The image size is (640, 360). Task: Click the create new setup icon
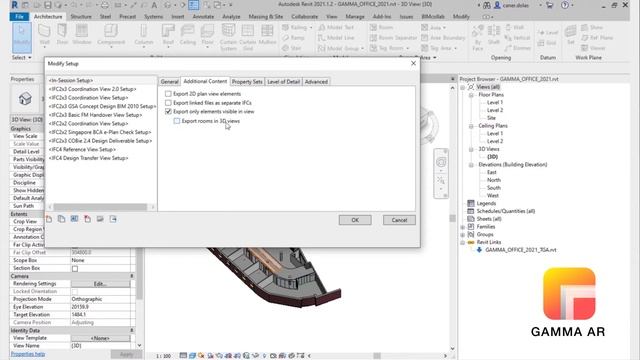[x=49, y=219]
